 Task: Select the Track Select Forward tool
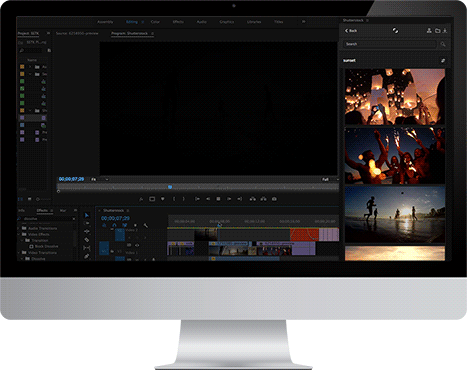[87, 223]
